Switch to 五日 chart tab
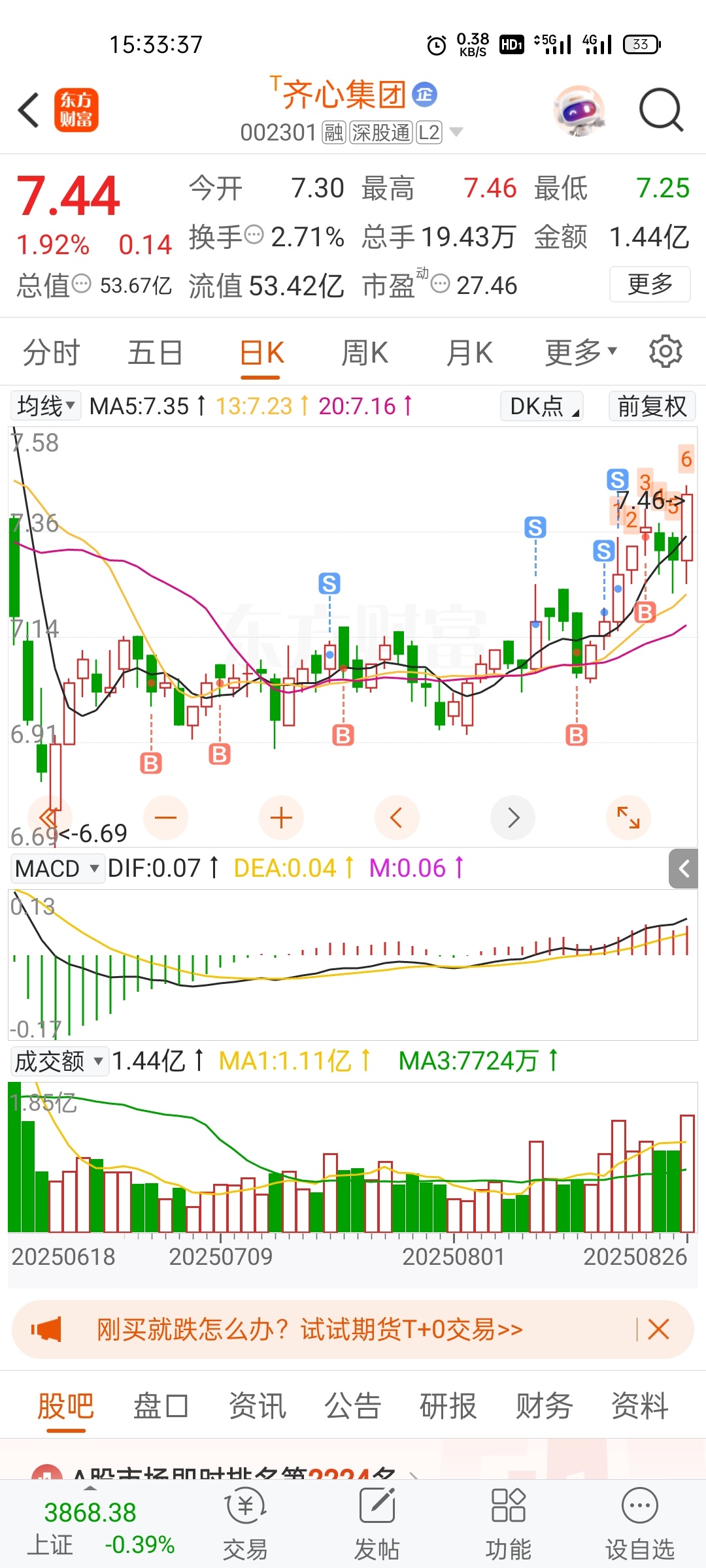This screenshot has height=1568, width=706. tap(156, 353)
